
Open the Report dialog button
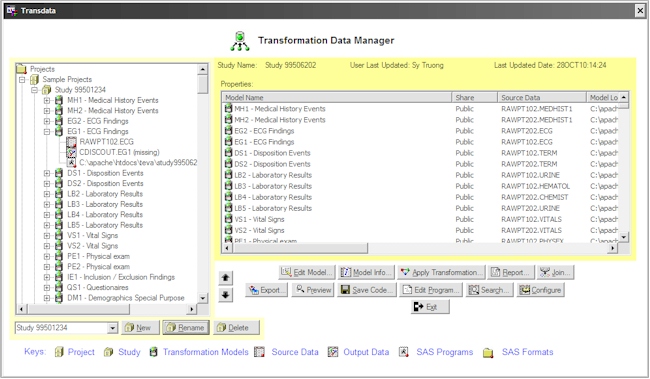coord(511,272)
